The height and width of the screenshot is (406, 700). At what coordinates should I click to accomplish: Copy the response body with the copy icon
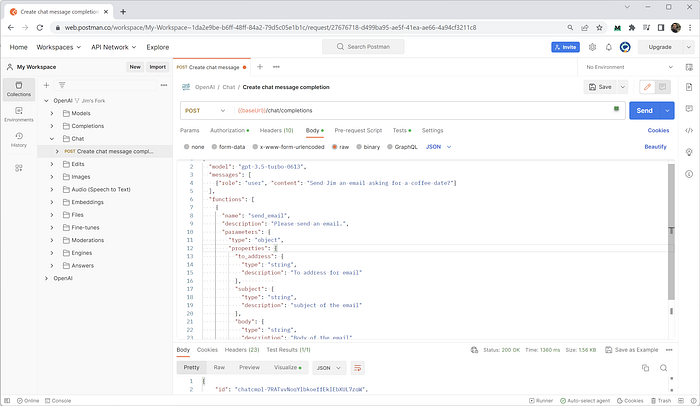coord(645,368)
